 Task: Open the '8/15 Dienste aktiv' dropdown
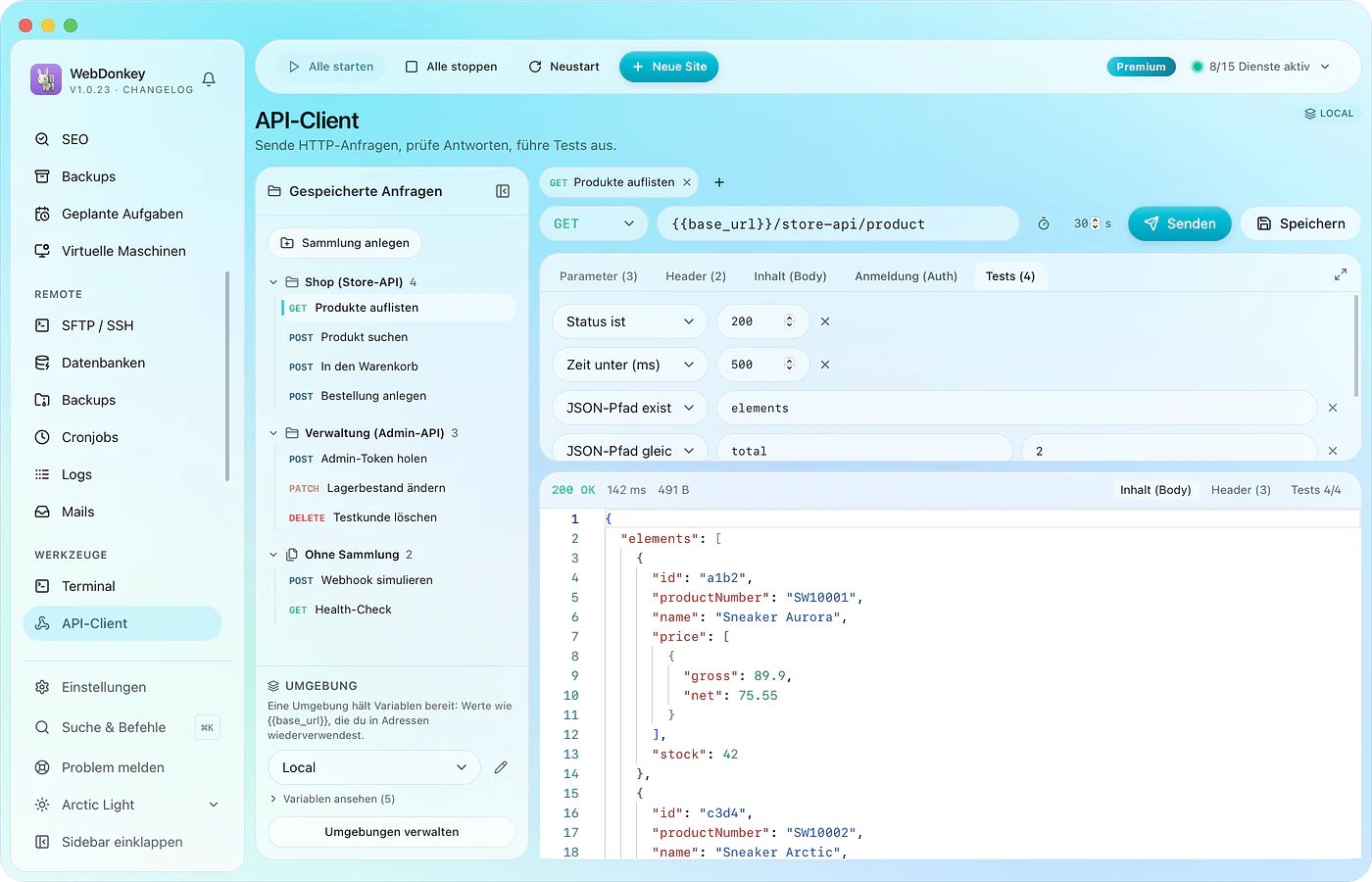[1261, 67]
